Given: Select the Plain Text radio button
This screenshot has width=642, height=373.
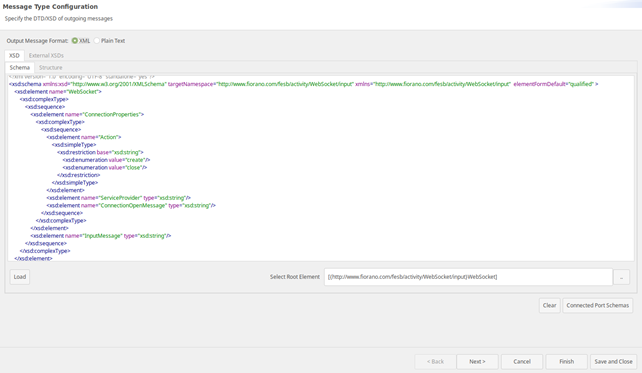Looking at the screenshot, I should [x=97, y=41].
